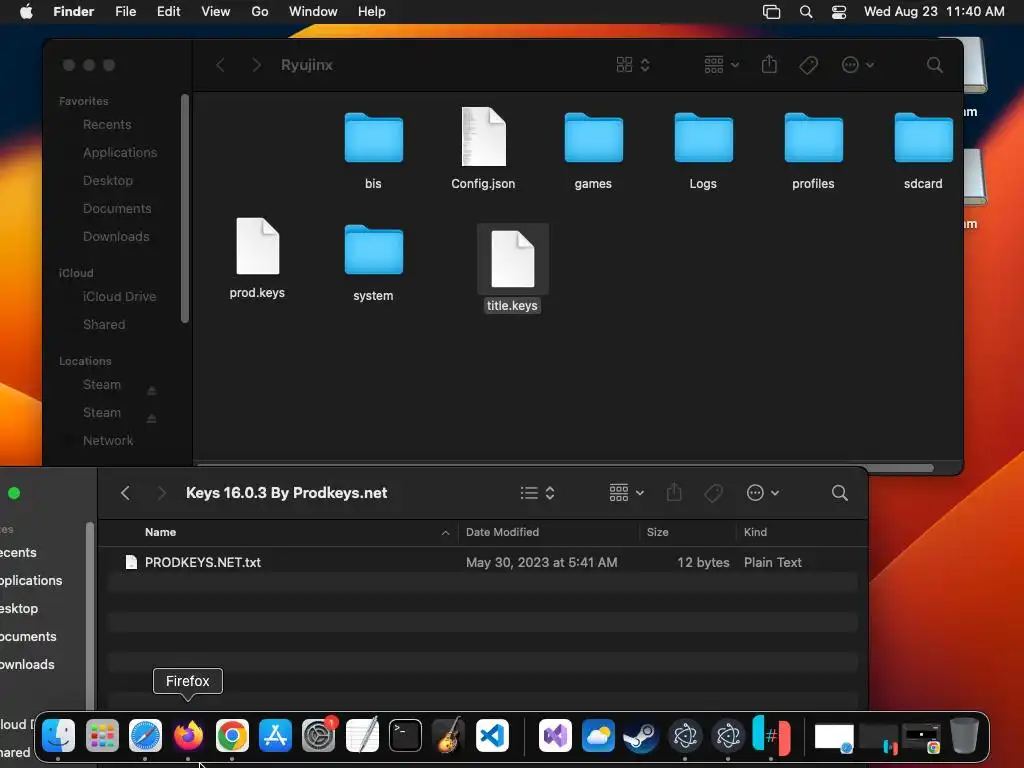1024x768 pixels.
Task: Select Desktop in Ryujinx window sidebar
Action: click(108, 181)
